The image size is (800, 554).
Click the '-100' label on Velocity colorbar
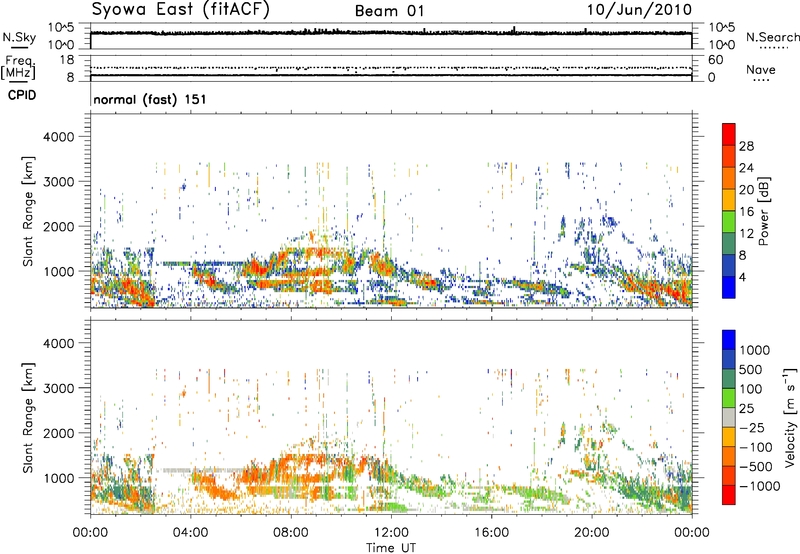point(755,447)
